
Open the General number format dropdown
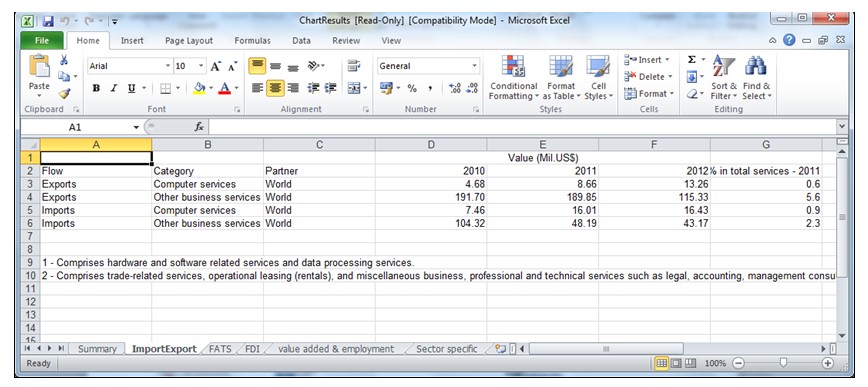click(474, 66)
